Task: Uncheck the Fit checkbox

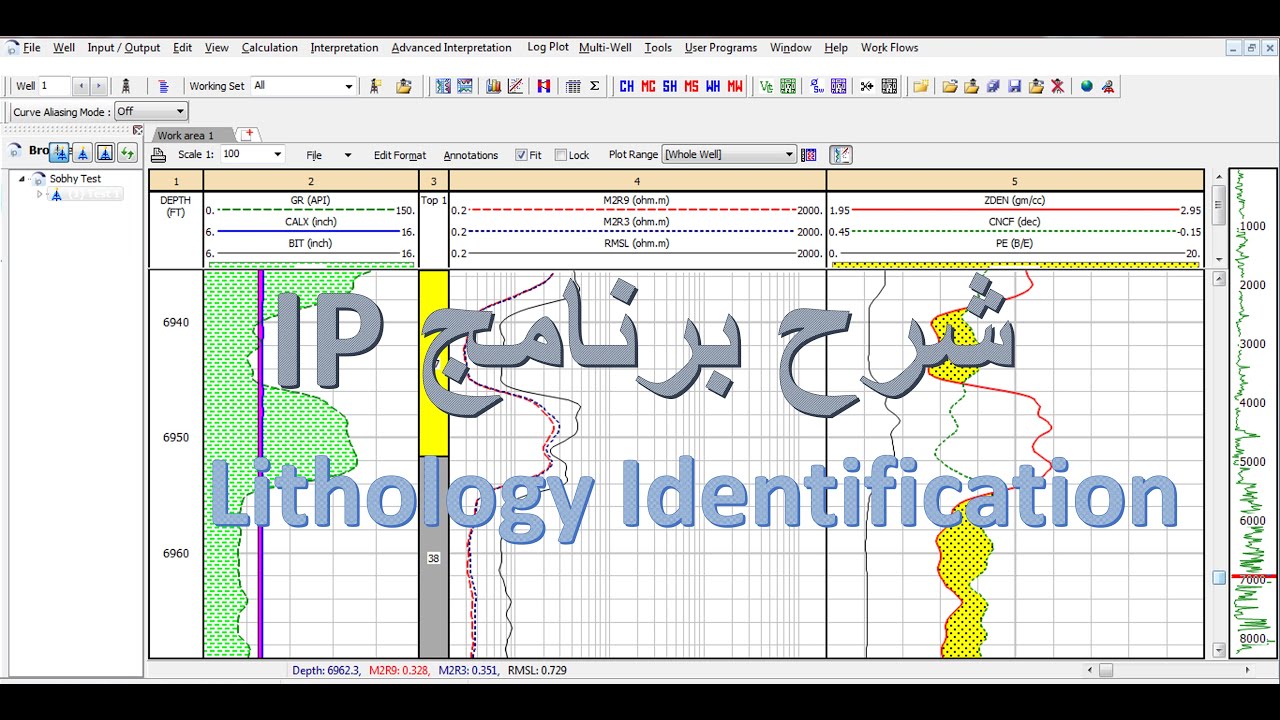Action: point(521,155)
